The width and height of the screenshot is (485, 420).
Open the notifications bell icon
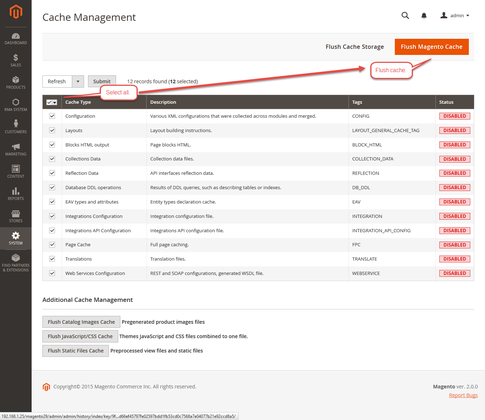[424, 16]
